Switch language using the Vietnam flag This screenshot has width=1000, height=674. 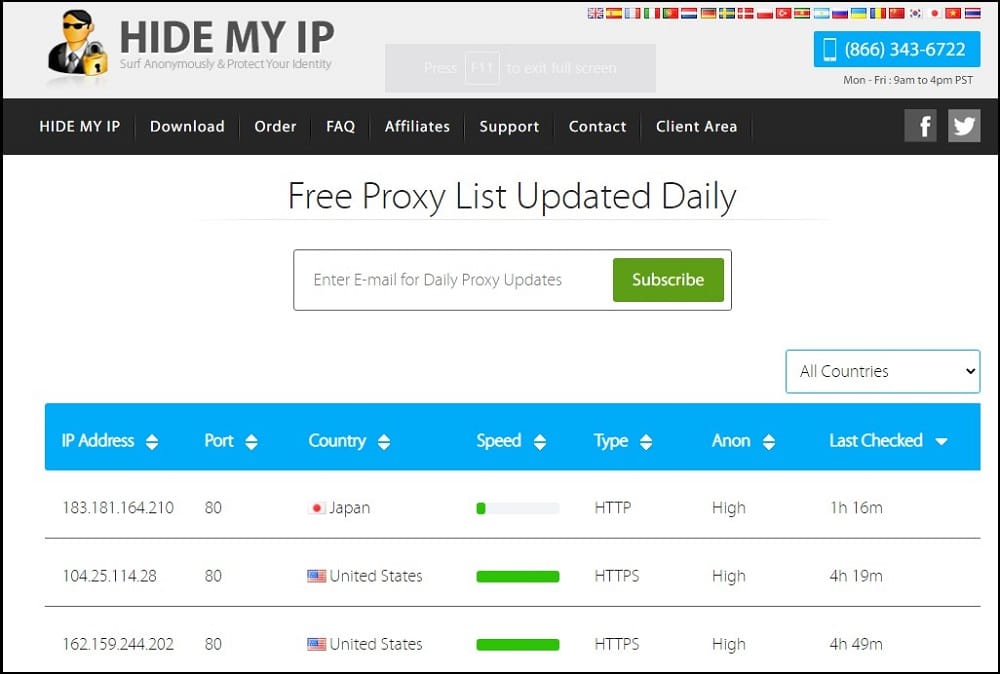pyautogui.click(x=953, y=13)
